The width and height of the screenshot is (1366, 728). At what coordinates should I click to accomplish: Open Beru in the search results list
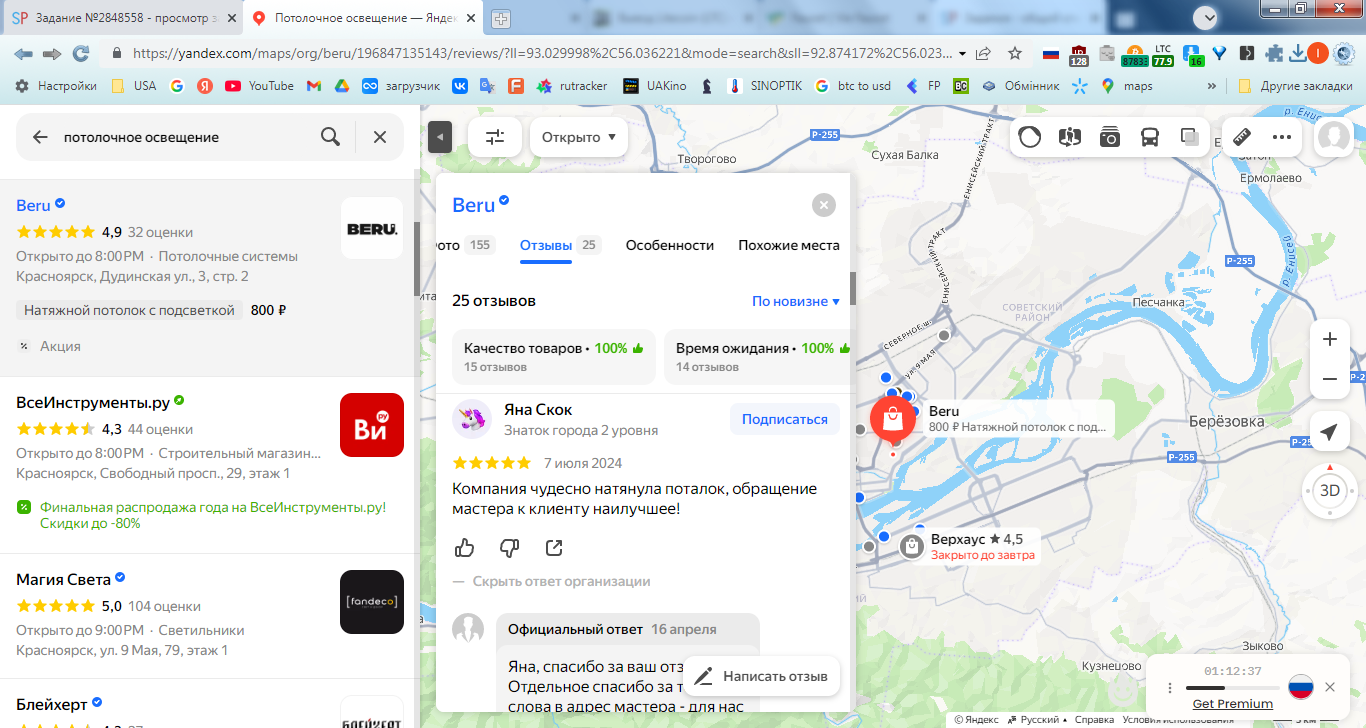(x=33, y=205)
